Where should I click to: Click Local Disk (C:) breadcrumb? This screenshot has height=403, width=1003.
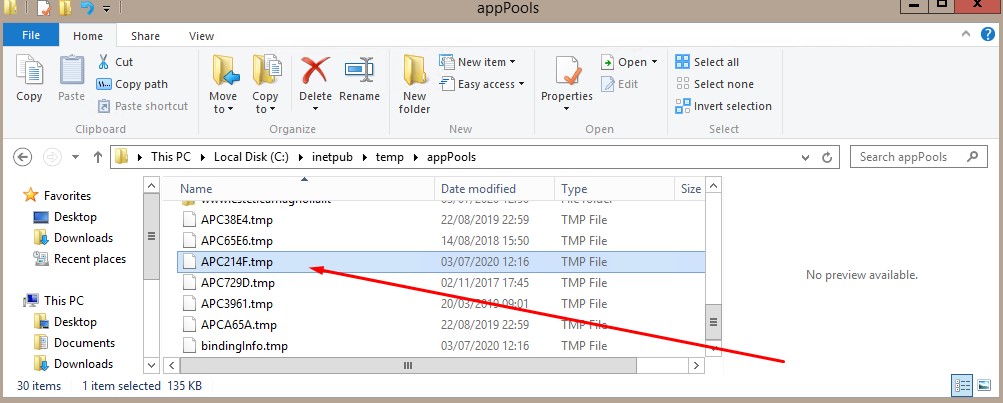(252, 157)
